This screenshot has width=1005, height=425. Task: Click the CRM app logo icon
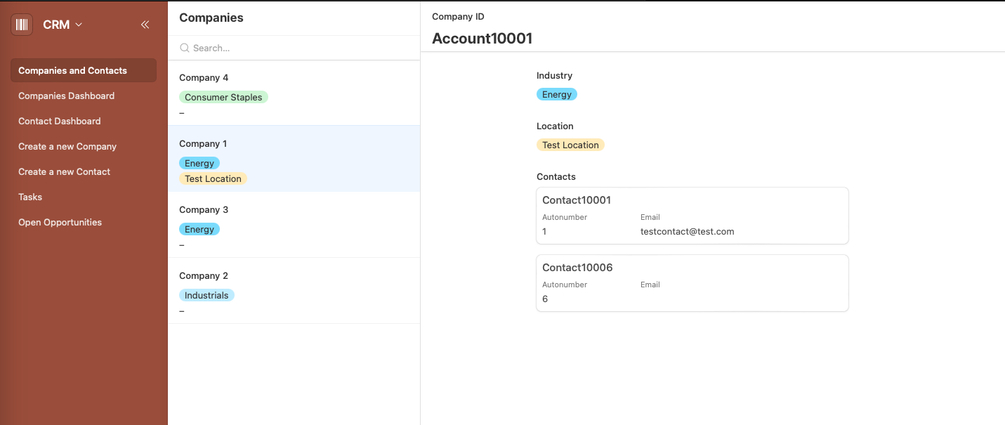click(21, 24)
